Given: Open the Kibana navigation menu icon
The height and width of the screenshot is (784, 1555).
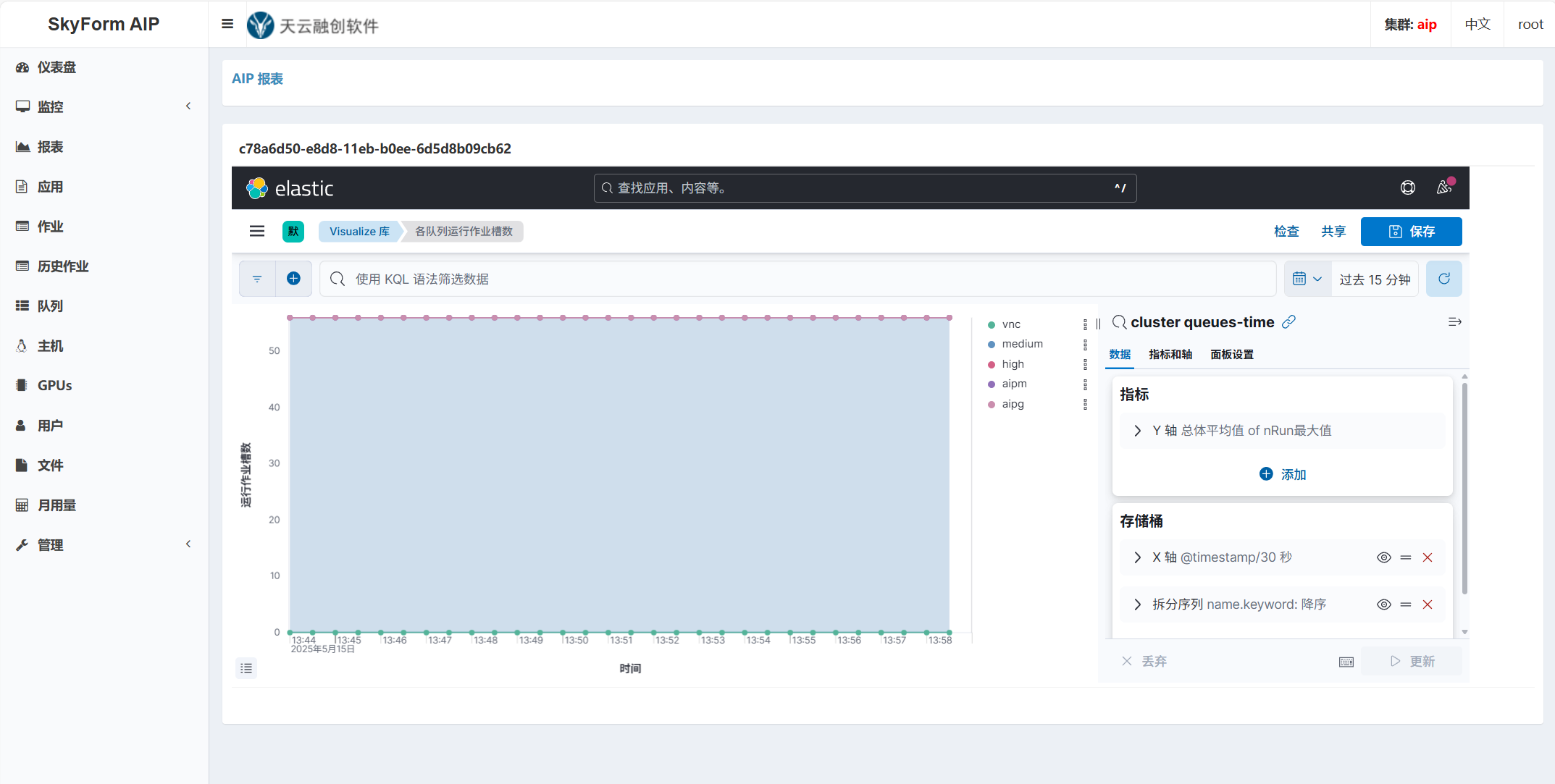Looking at the screenshot, I should 257,232.
